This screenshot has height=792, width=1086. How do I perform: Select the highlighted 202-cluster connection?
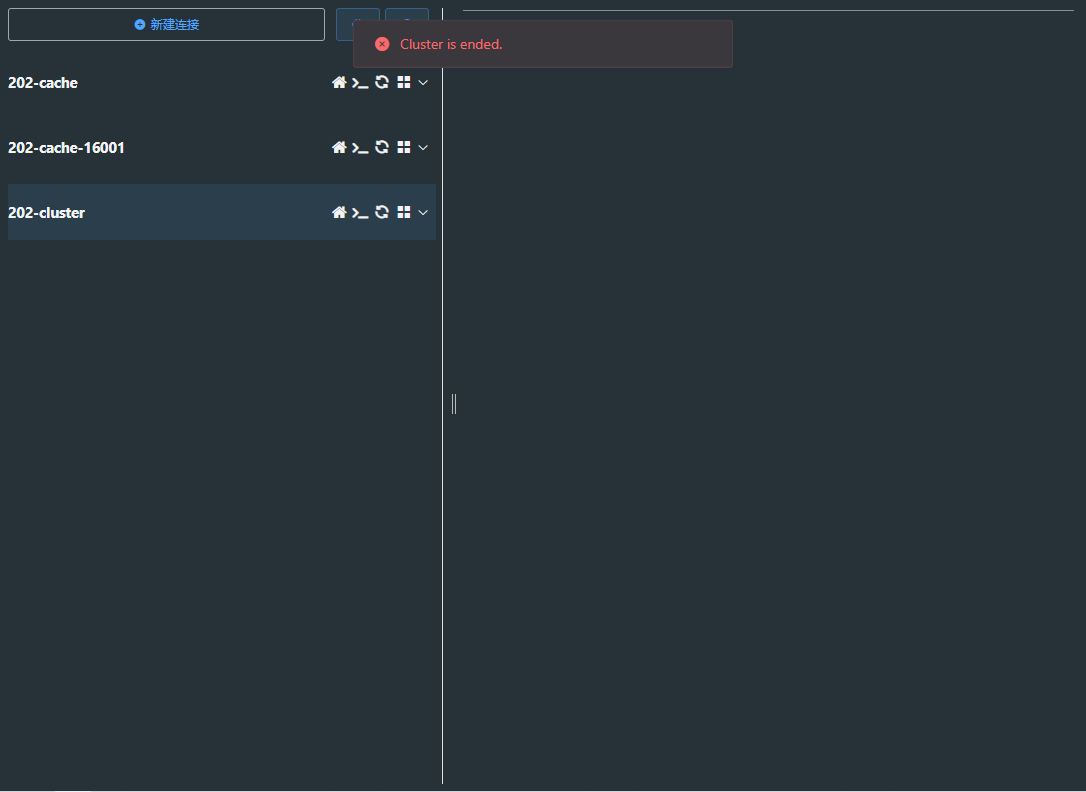pos(150,212)
